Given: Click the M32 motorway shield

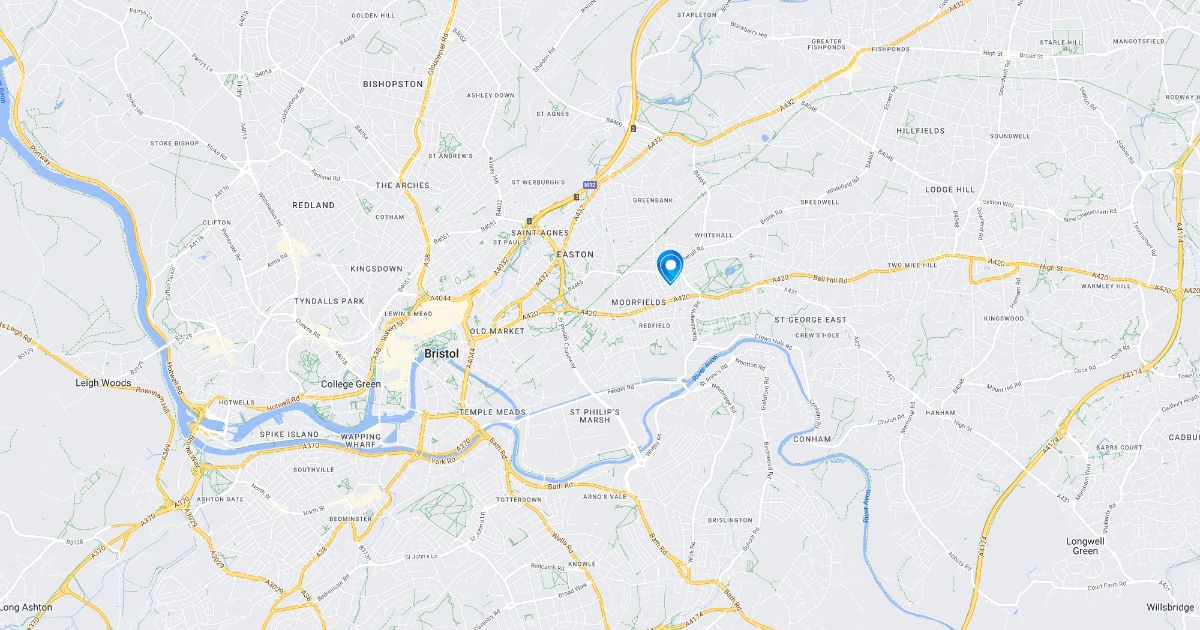Looking at the screenshot, I should pyautogui.click(x=590, y=183).
